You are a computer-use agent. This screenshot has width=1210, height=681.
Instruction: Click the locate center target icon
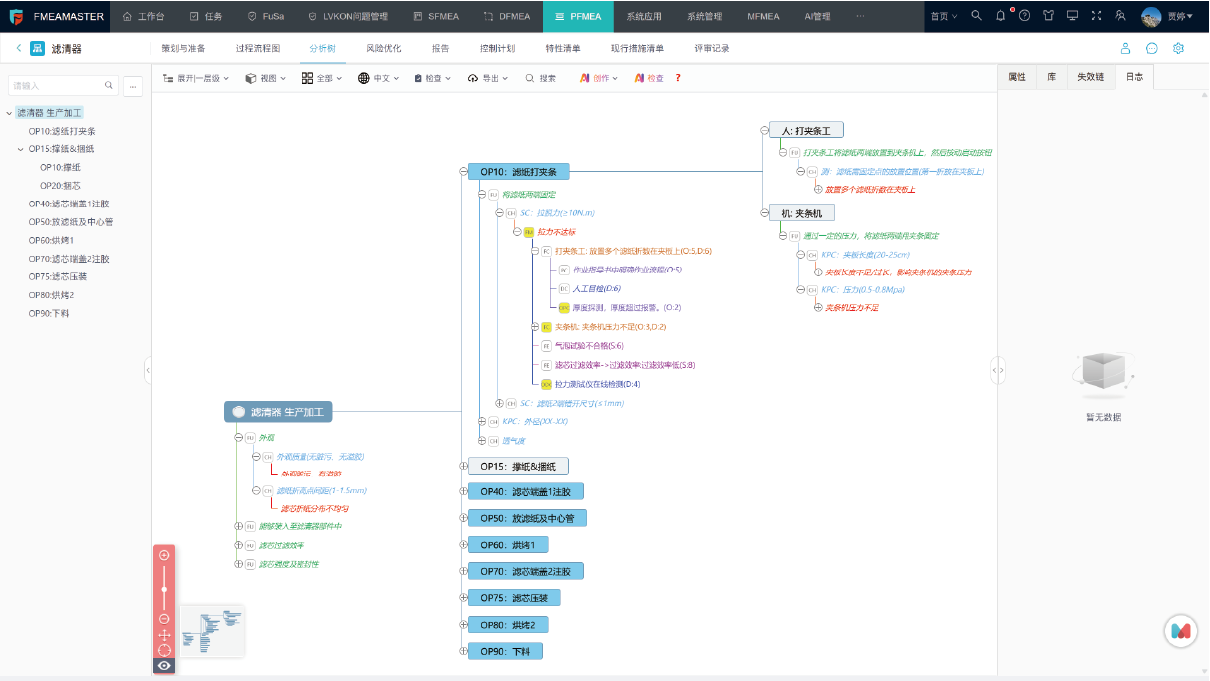(165, 650)
